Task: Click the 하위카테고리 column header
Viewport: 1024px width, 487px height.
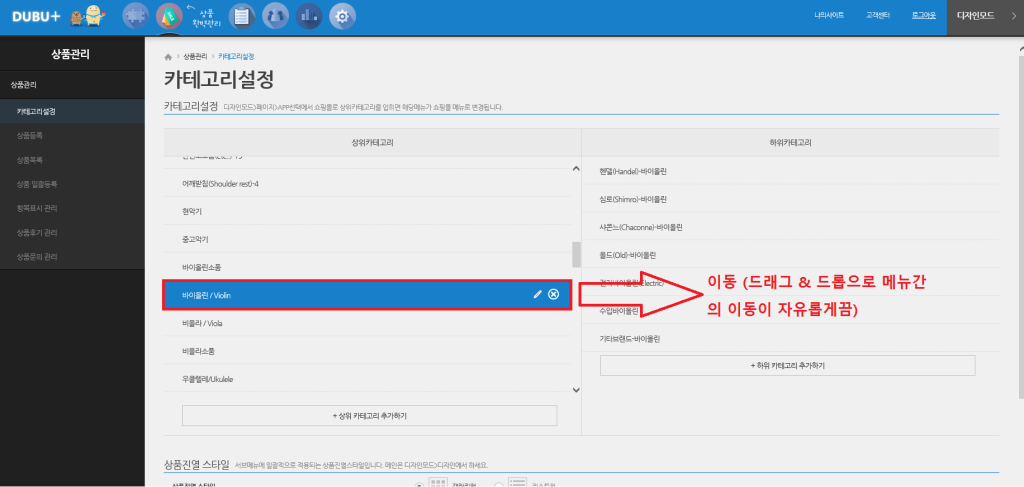Action: tap(790, 142)
